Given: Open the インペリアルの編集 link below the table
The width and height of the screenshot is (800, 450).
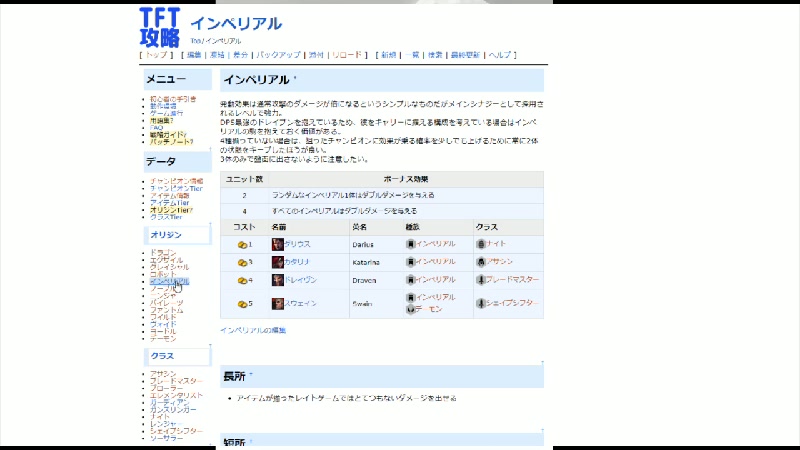Looking at the screenshot, I should pyautogui.click(x=253, y=331).
